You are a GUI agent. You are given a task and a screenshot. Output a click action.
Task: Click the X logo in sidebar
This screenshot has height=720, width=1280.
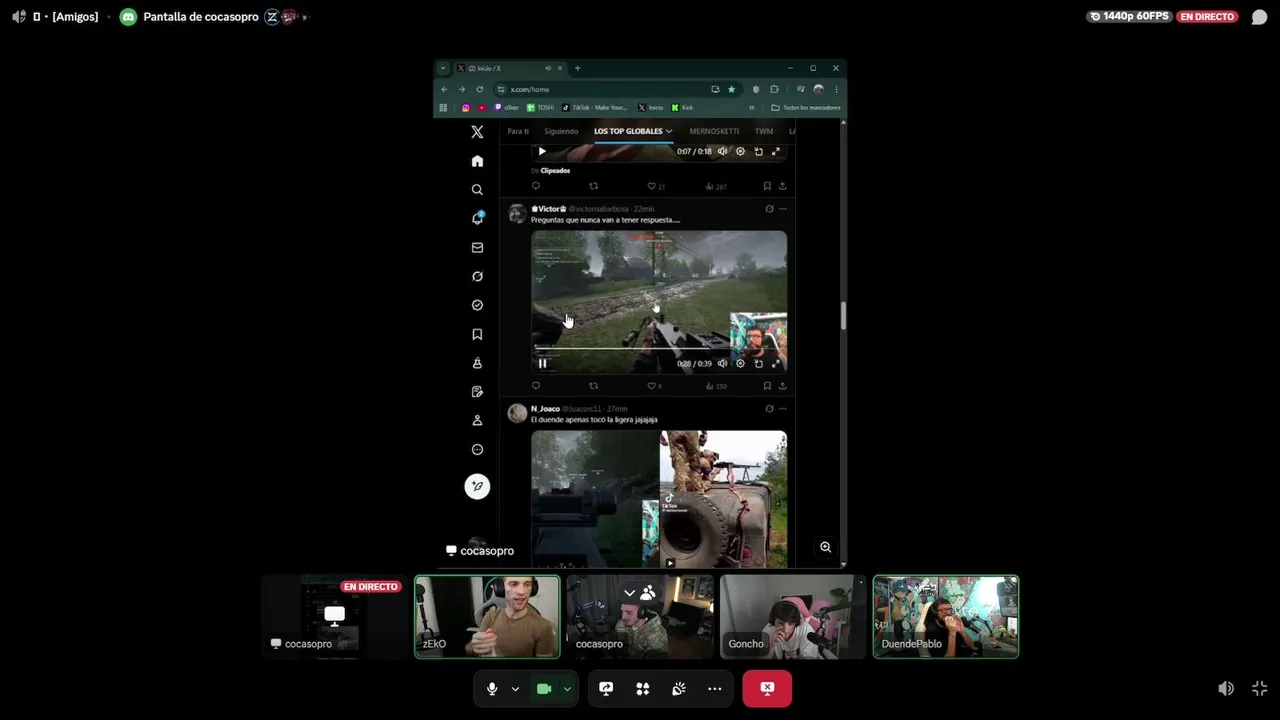point(477,132)
